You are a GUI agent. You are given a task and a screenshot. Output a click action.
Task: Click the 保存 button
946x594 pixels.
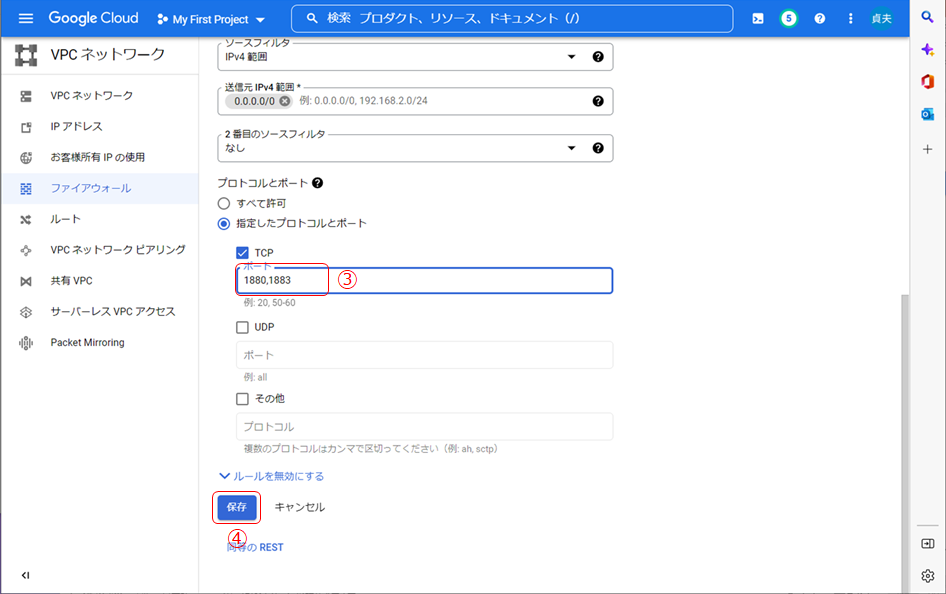236,507
